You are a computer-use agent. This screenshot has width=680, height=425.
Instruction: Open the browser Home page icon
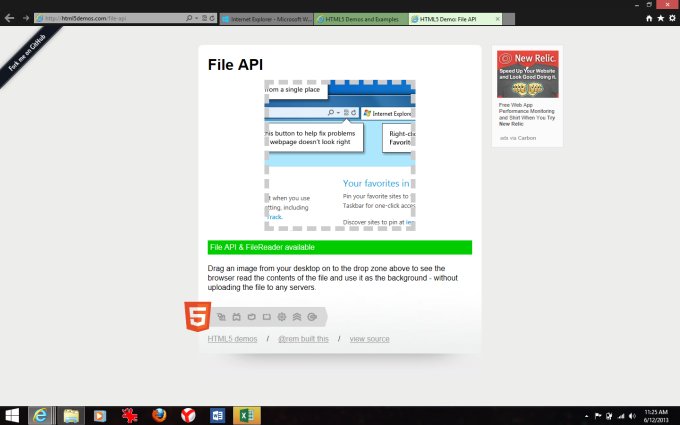pyautogui.click(x=649, y=18)
